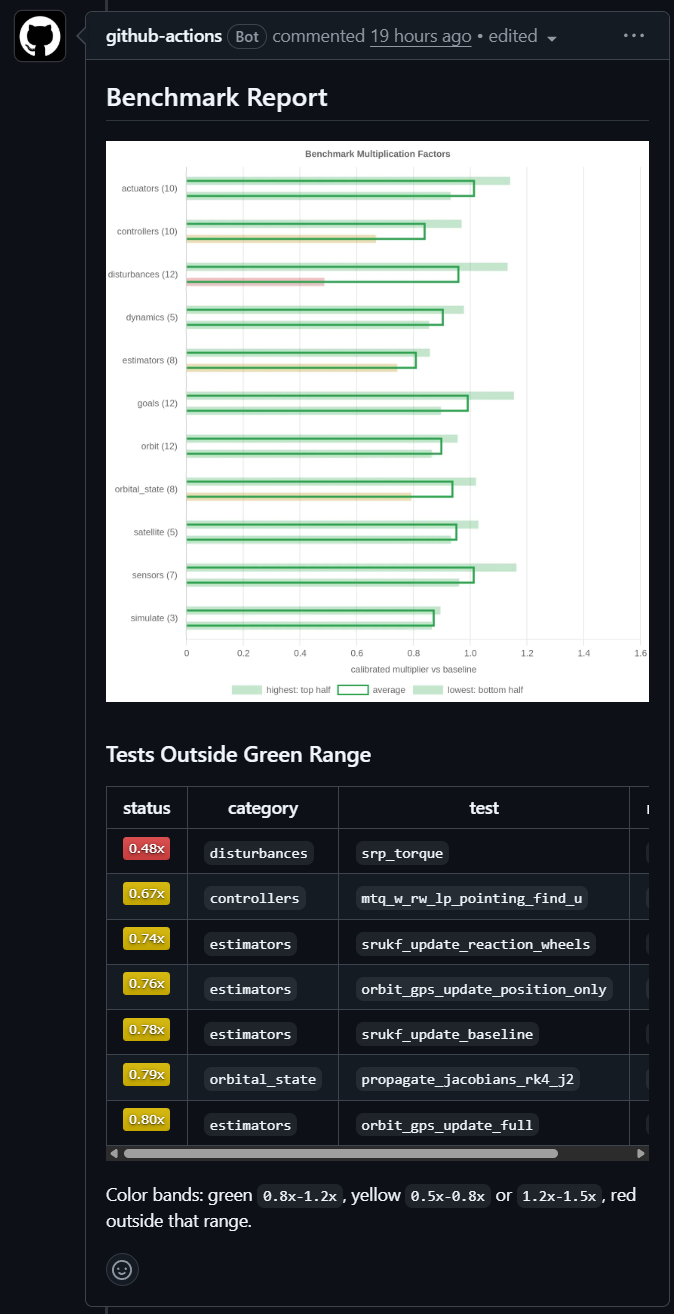Click the orbit_gps_update_full test cell
Screen dimensions: 674x1314
coord(484,1124)
